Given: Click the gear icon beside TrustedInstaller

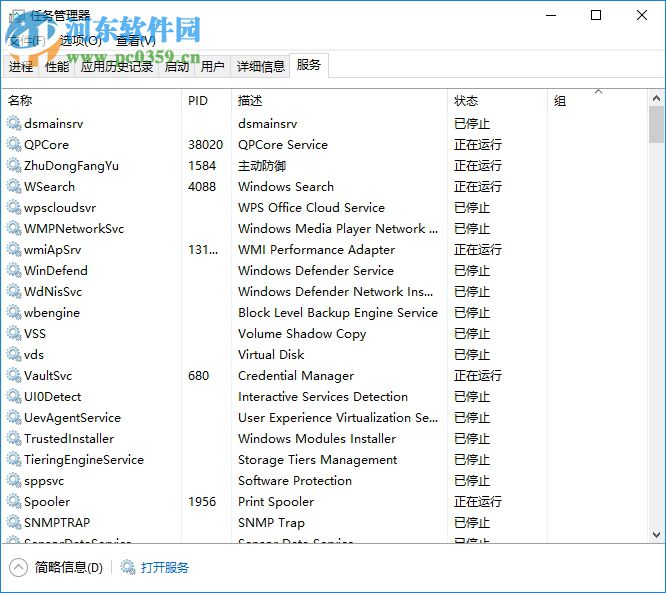Looking at the screenshot, I should click(14, 439).
